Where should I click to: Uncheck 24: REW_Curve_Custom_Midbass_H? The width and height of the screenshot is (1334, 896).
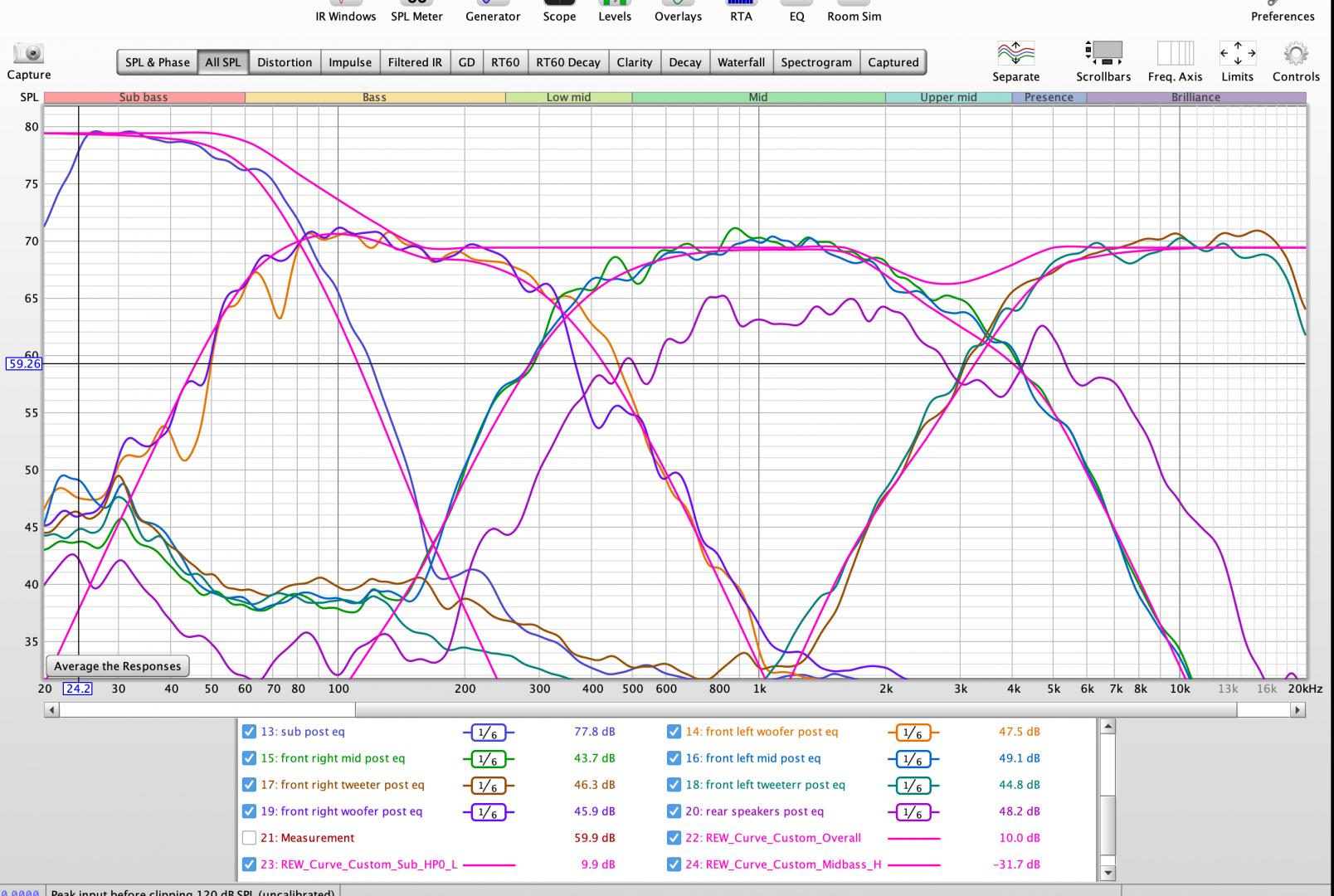(x=674, y=864)
